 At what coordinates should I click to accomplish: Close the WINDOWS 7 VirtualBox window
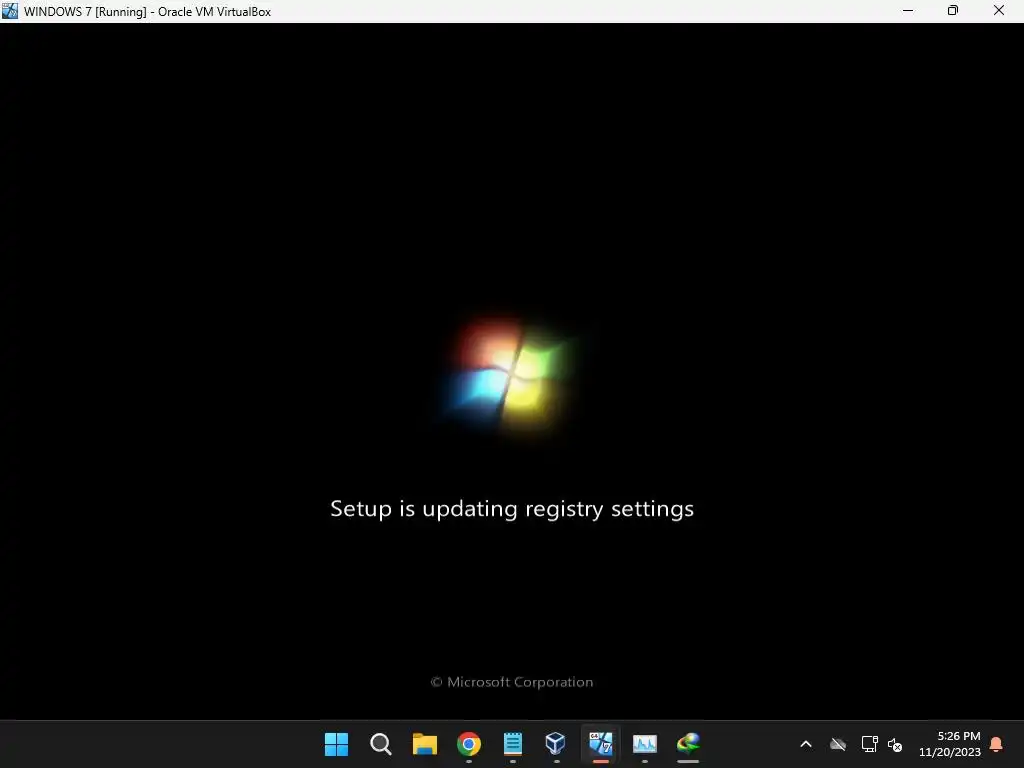pyautogui.click(x=999, y=10)
